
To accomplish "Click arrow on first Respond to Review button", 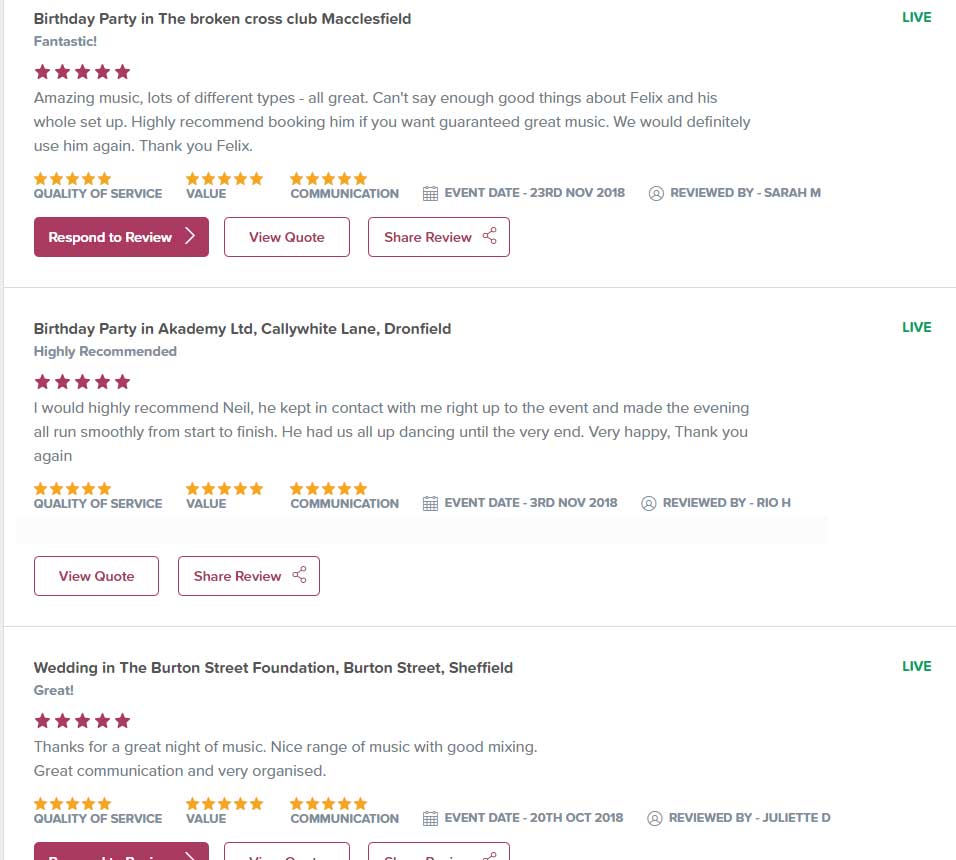I will (x=190, y=237).
